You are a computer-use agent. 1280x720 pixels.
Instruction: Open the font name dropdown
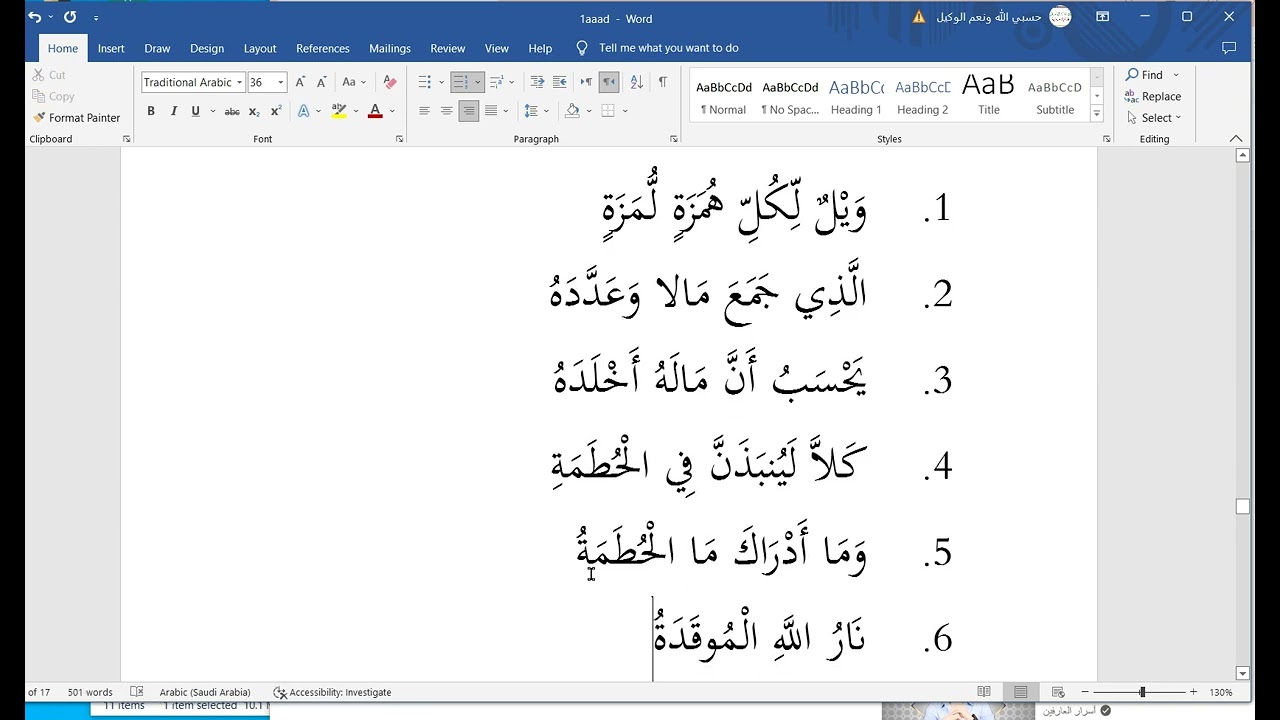point(240,82)
